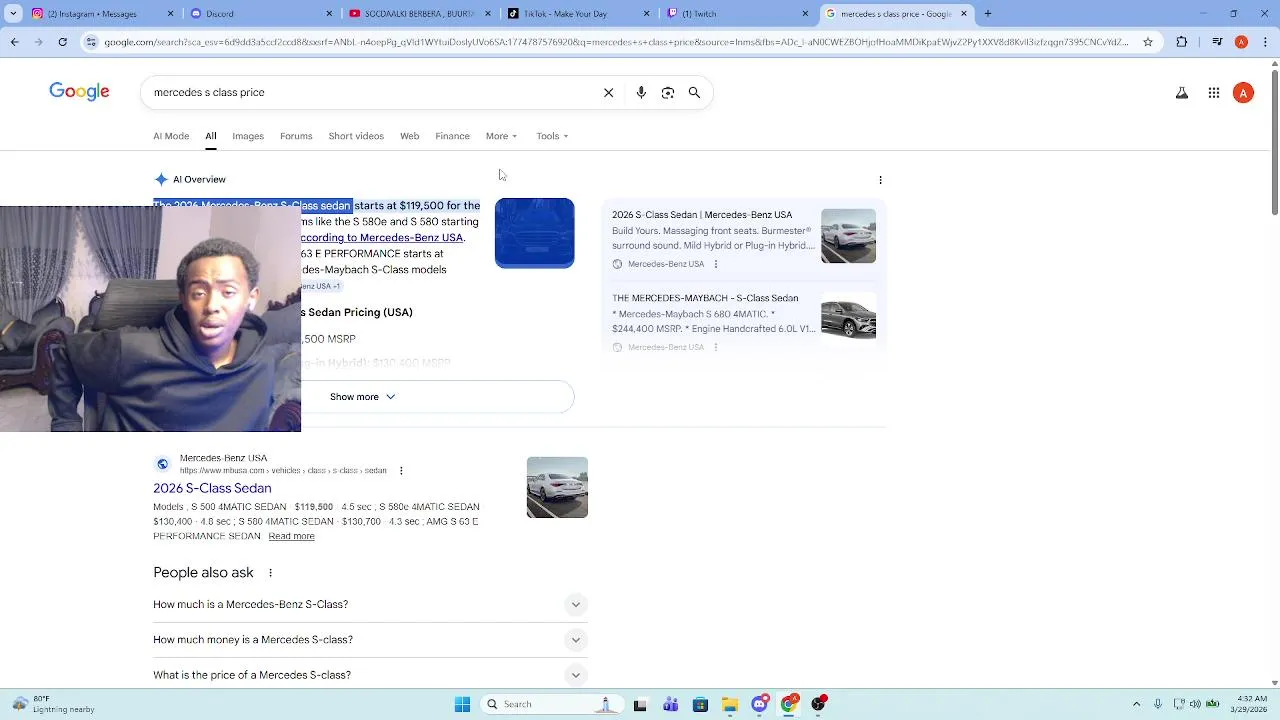Bookmark this page with star icon
The height and width of the screenshot is (720, 1280).
click(x=1148, y=42)
